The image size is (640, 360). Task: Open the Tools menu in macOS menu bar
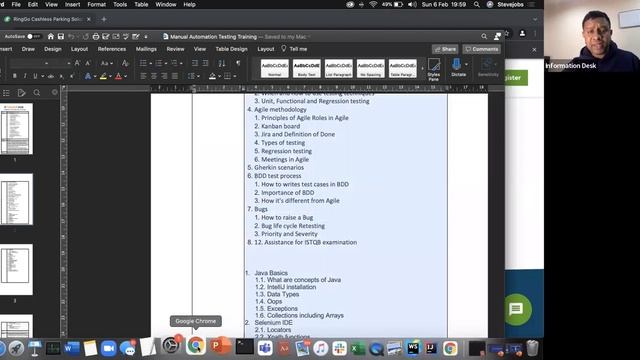click(120, 4)
